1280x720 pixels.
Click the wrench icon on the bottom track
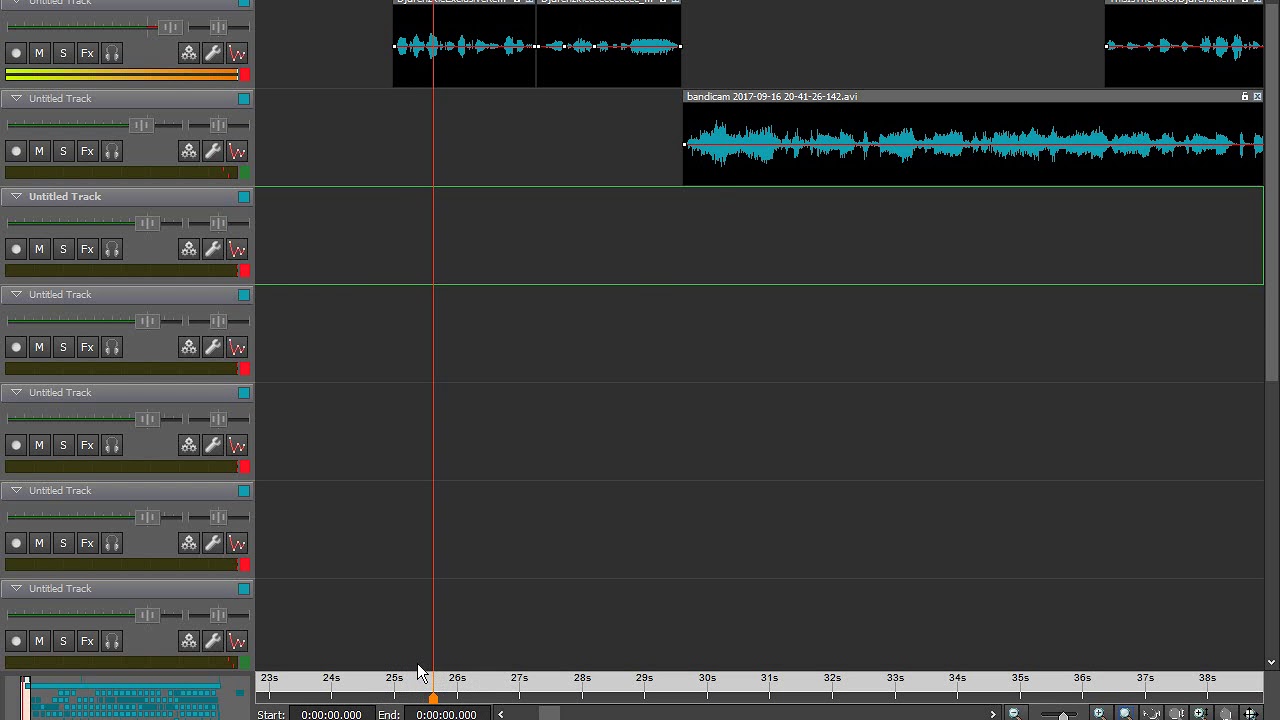[213, 641]
